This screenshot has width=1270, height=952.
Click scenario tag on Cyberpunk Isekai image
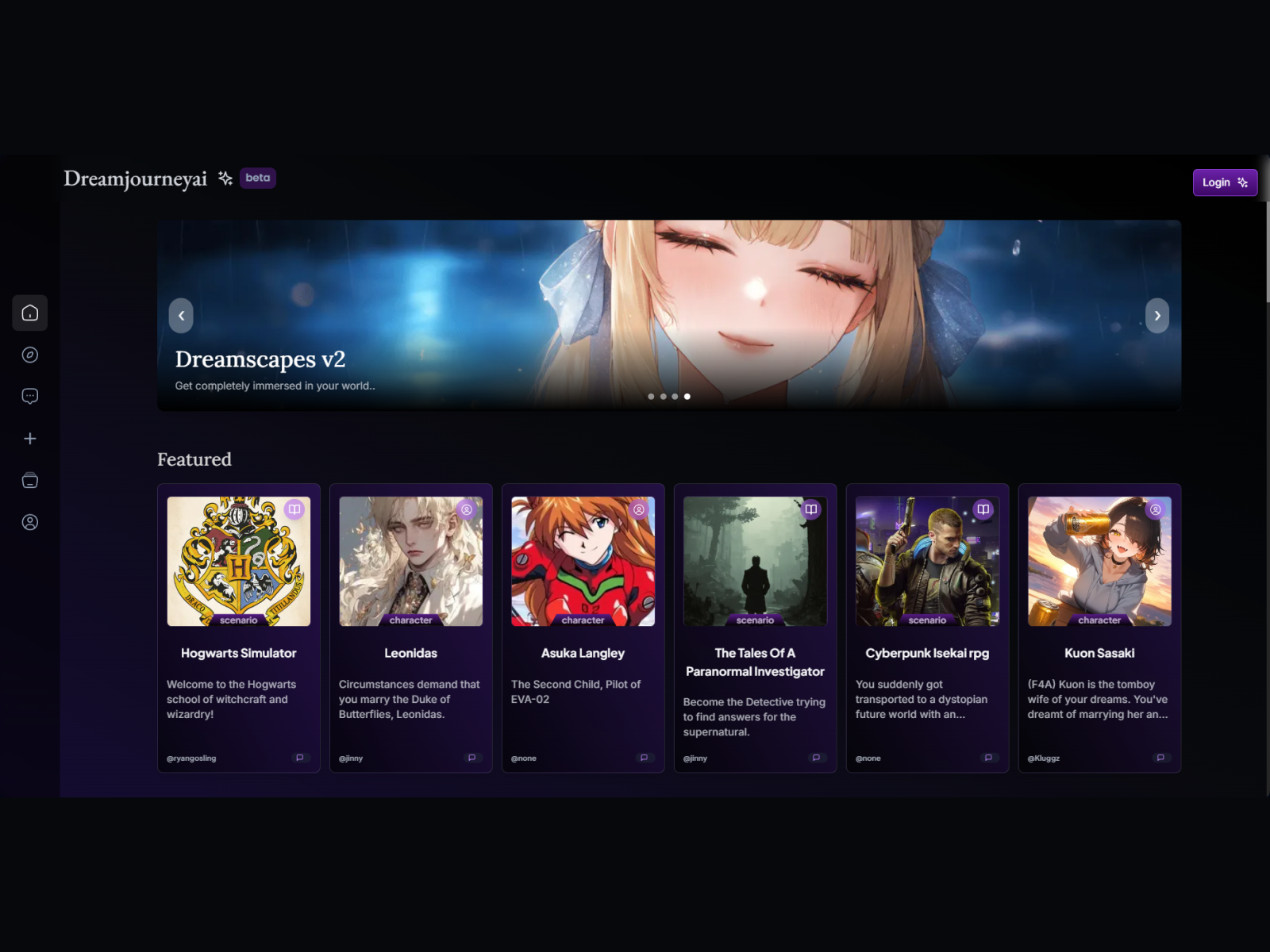coord(927,620)
